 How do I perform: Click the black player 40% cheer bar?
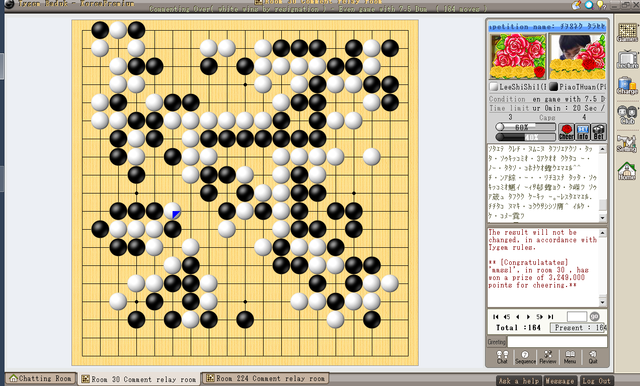[x=526, y=137]
